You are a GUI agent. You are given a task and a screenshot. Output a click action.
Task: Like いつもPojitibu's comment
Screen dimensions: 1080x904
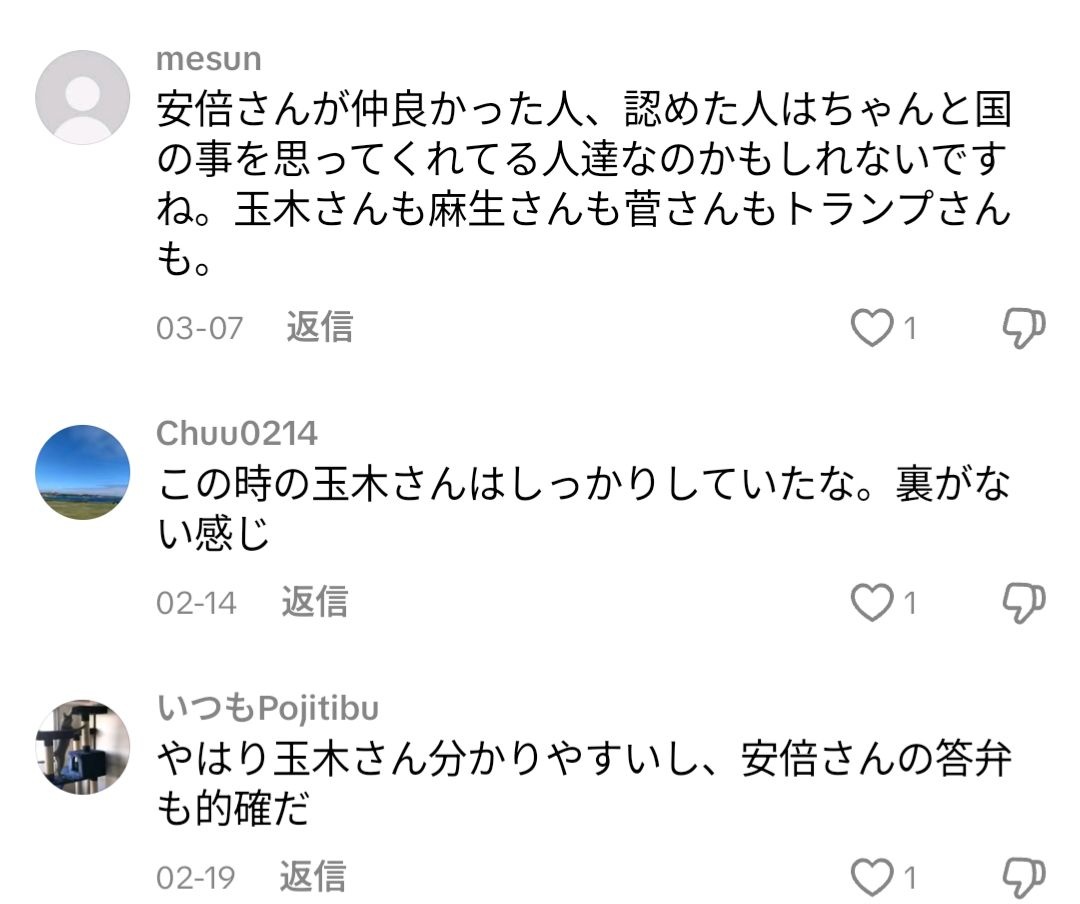[x=871, y=877]
